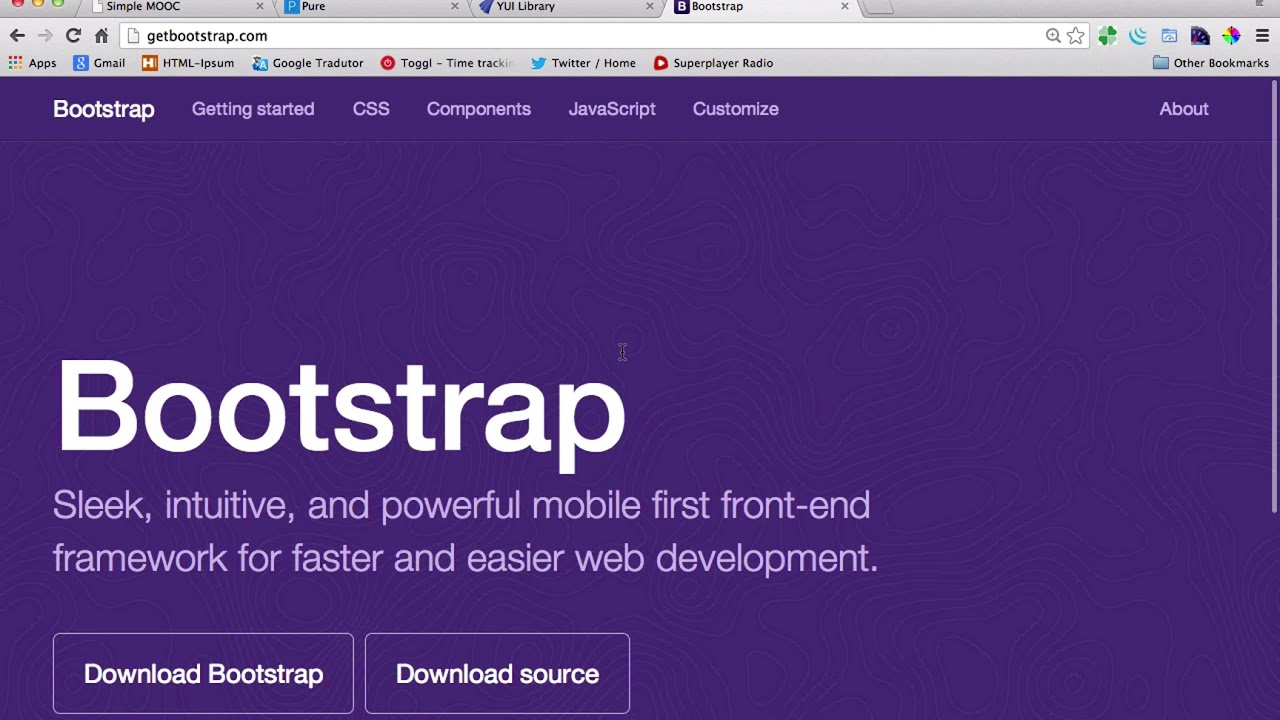Open the jQuery wave extension icon
The width and height of the screenshot is (1280, 720).
point(1138,36)
